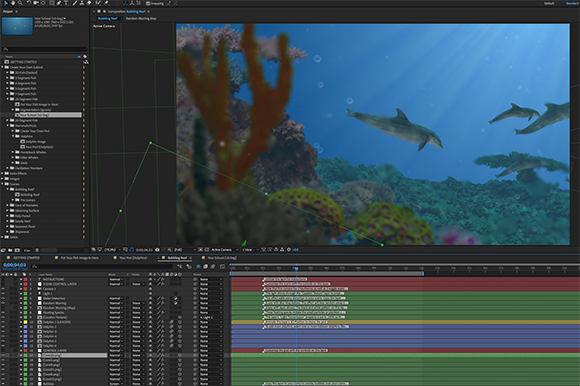Select the Clone Stamp tool
The height and width of the screenshot is (386, 580).
click(82, 3)
